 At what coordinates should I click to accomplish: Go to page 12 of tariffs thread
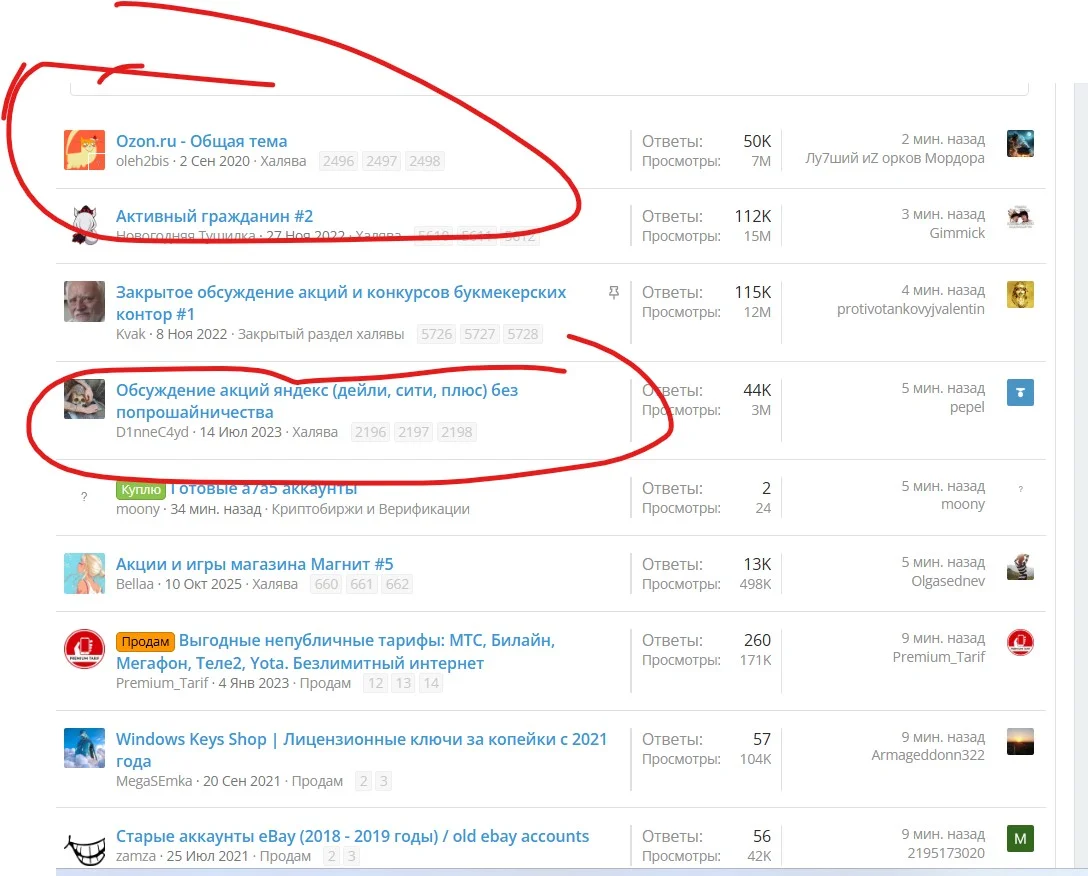375,683
